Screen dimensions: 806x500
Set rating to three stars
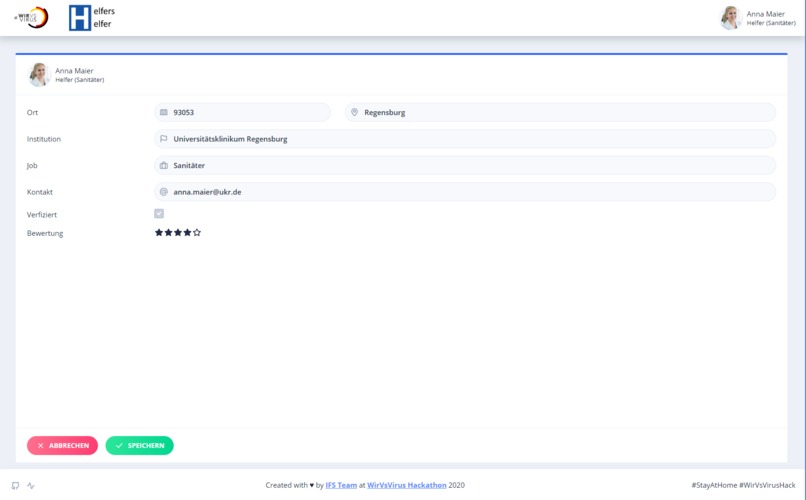point(178,233)
